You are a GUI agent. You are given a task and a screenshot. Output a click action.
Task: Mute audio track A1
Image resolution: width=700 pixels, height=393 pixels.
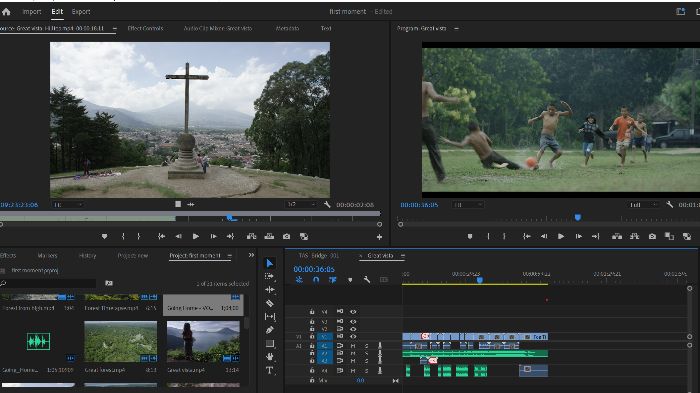[x=353, y=346]
